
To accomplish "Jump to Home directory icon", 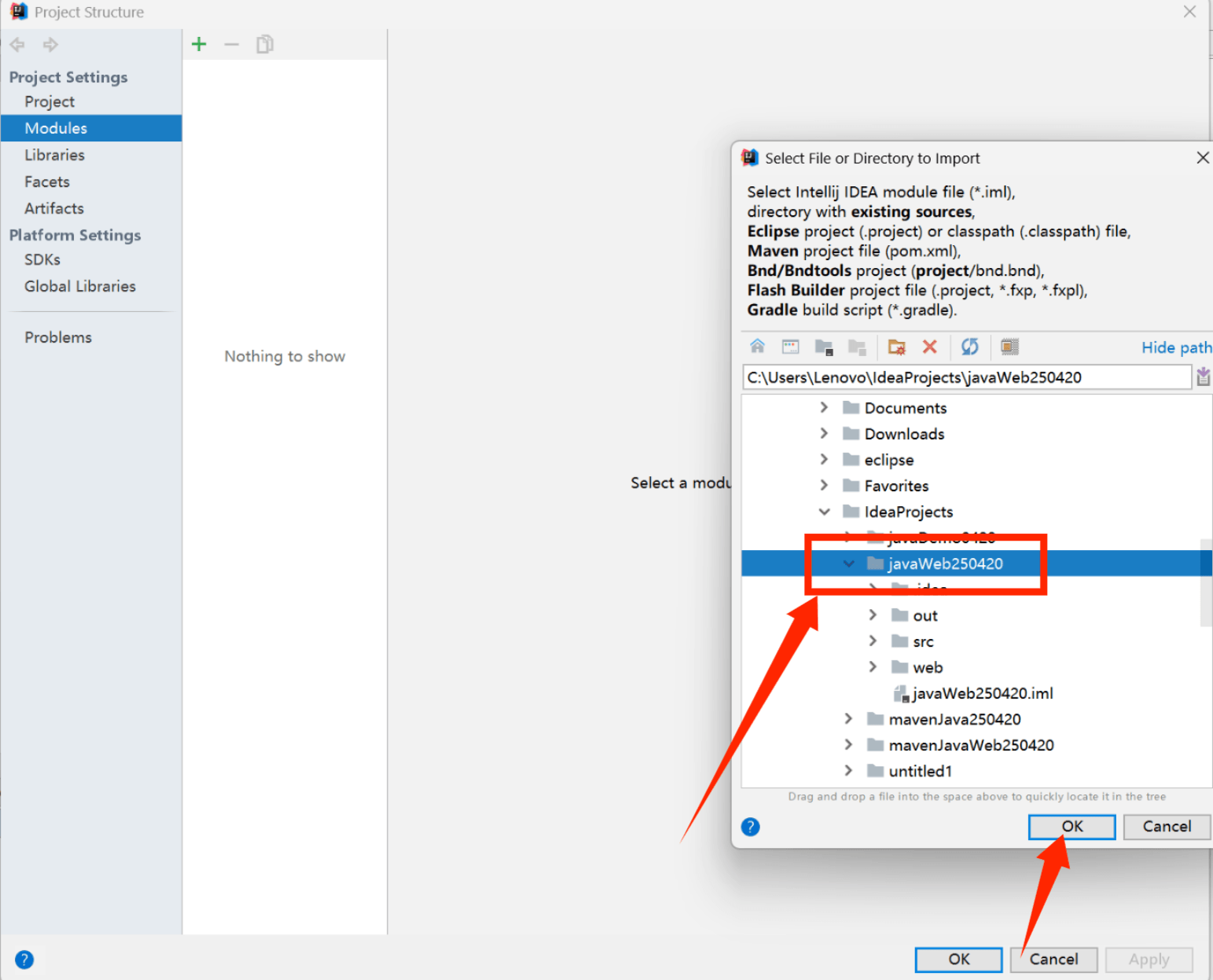I will (757, 346).
